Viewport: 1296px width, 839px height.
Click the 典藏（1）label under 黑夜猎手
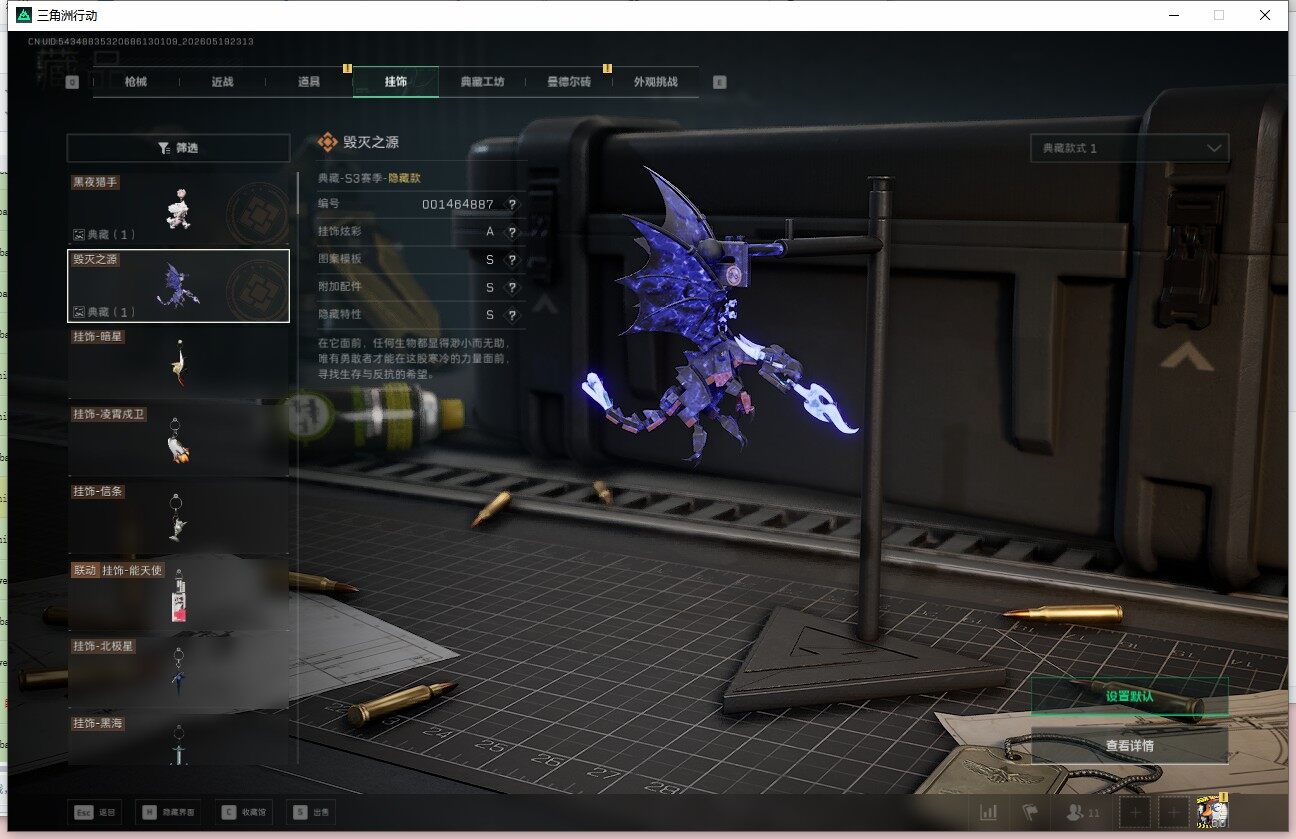105,235
